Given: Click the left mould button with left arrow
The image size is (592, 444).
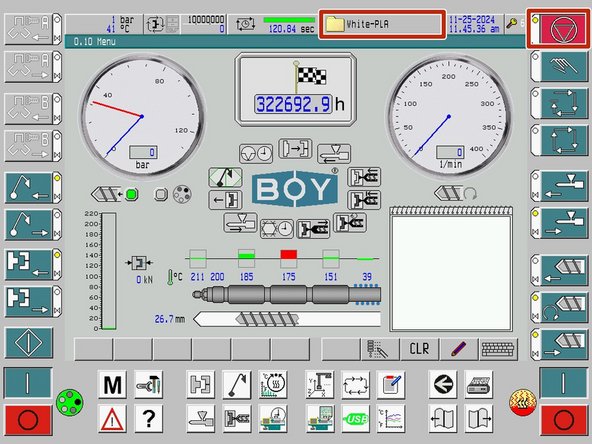Looking at the screenshot, I should pos(33,264).
